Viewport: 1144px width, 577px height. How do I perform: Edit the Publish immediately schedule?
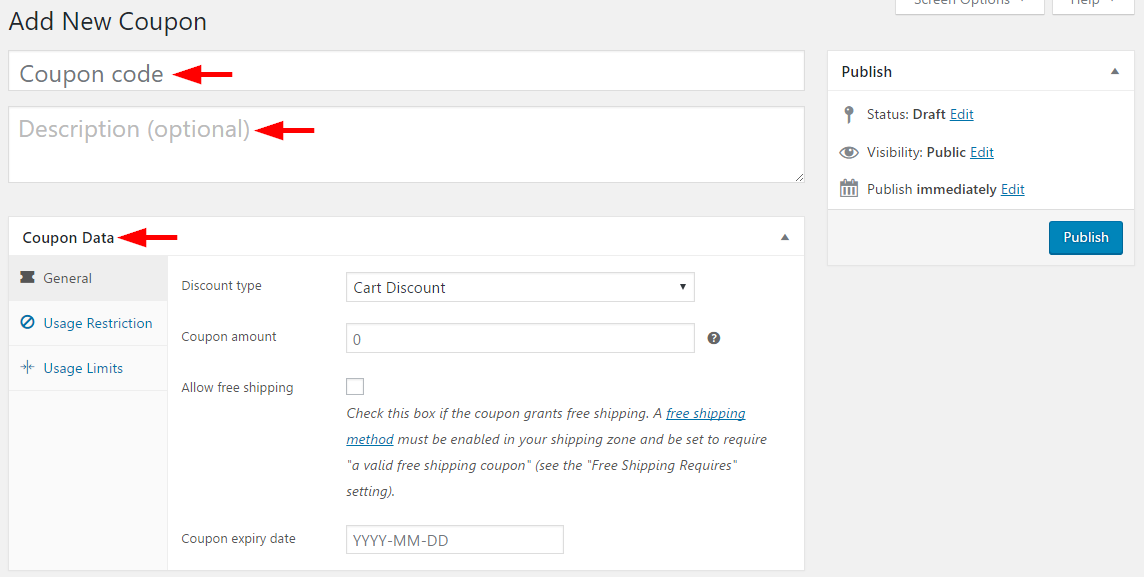tap(1013, 190)
